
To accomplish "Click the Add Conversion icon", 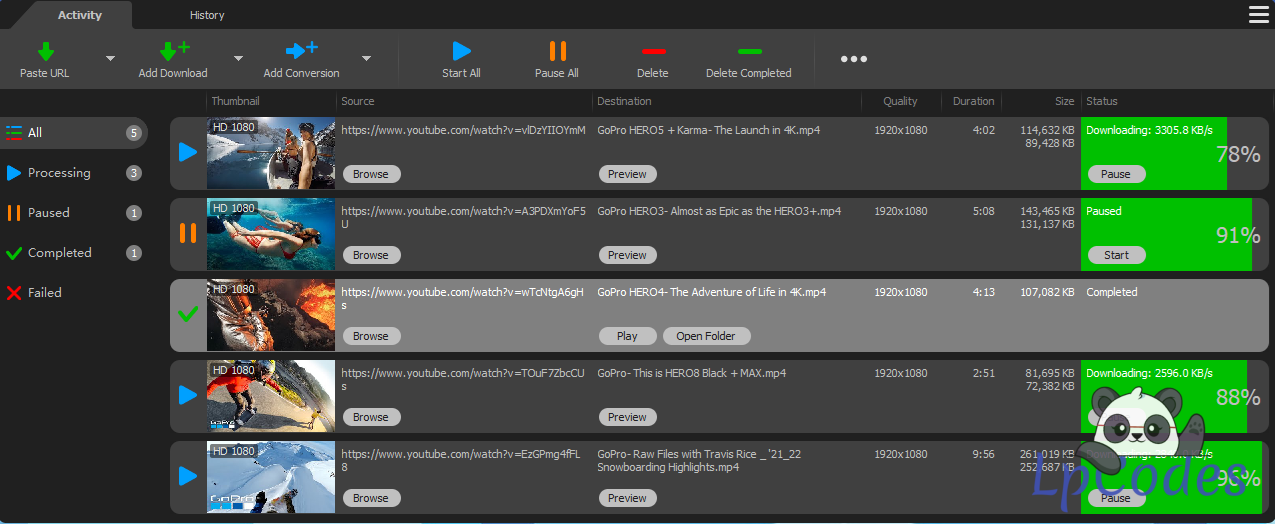I will click(x=301, y=51).
